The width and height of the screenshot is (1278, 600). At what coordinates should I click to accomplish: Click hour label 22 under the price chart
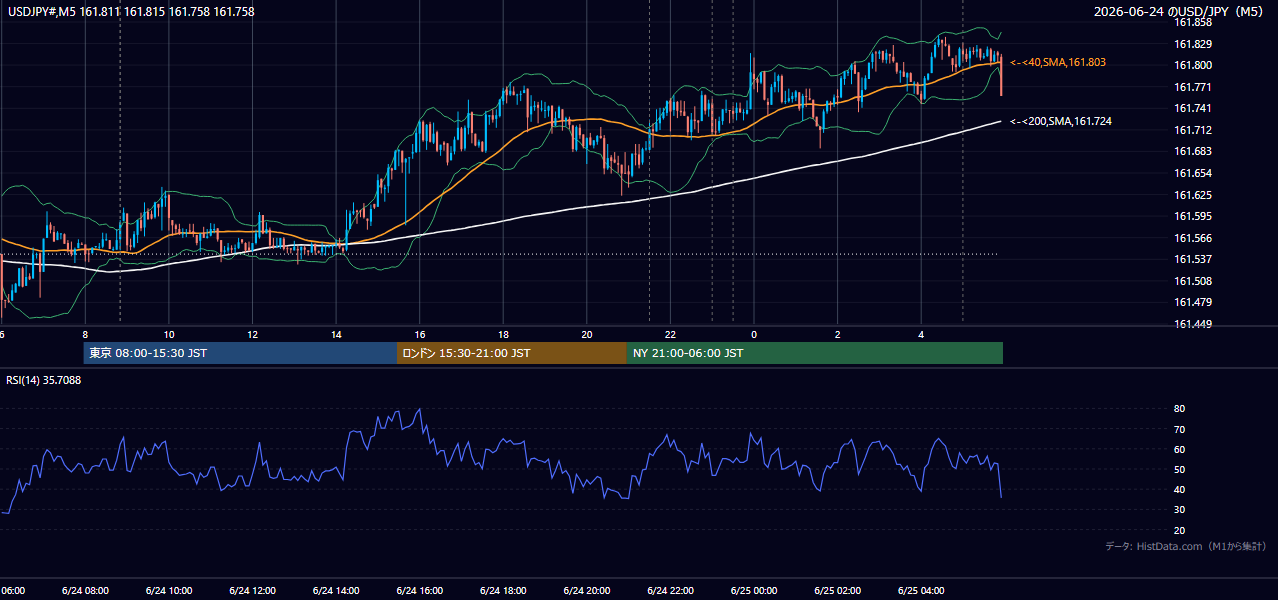670,334
